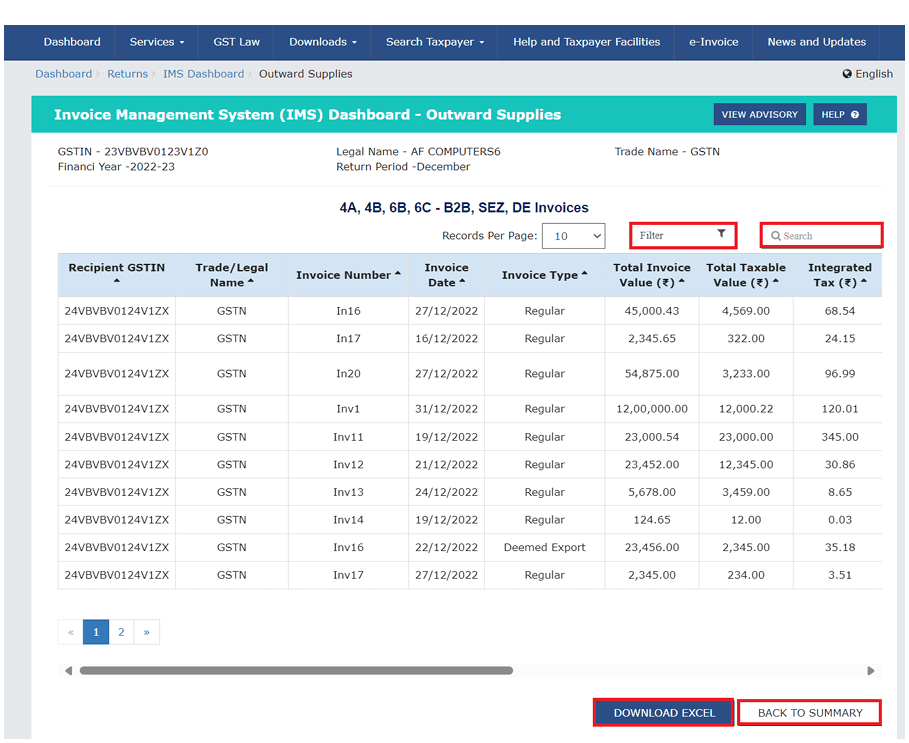Expand the Downloads menu

pyautogui.click(x=323, y=42)
